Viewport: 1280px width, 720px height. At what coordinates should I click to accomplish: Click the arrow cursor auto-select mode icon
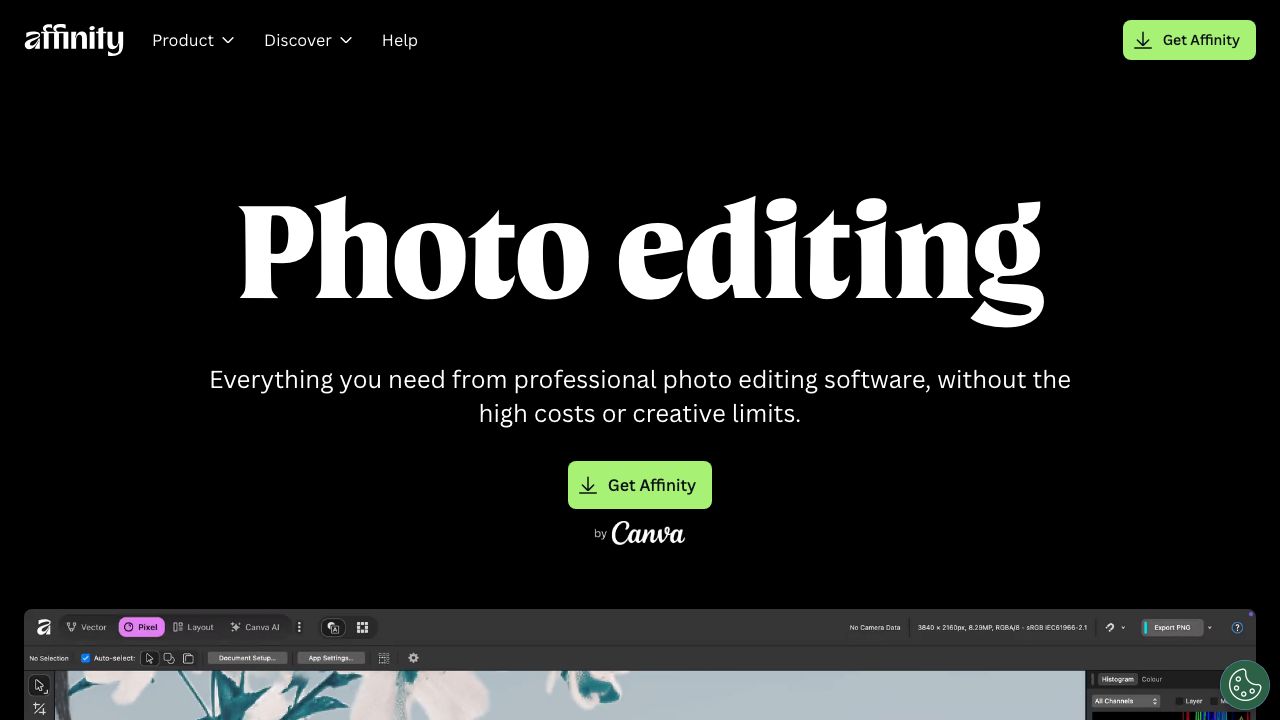pyautogui.click(x=149, y=658)
